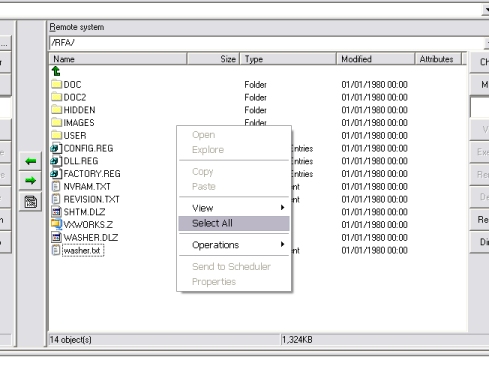Select the CONFIG.REG registry file icon
Viewport: 489px width, 366px height.
pos(56,148)
